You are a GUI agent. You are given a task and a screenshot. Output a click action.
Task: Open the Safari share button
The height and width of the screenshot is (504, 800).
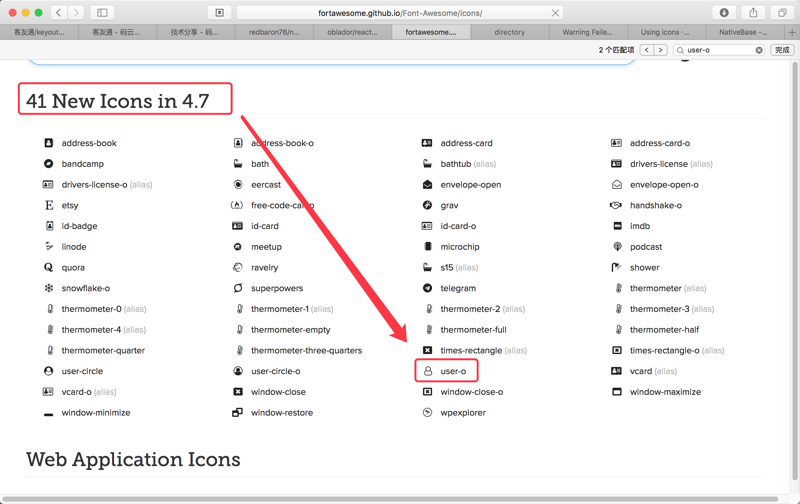[753, 13]
